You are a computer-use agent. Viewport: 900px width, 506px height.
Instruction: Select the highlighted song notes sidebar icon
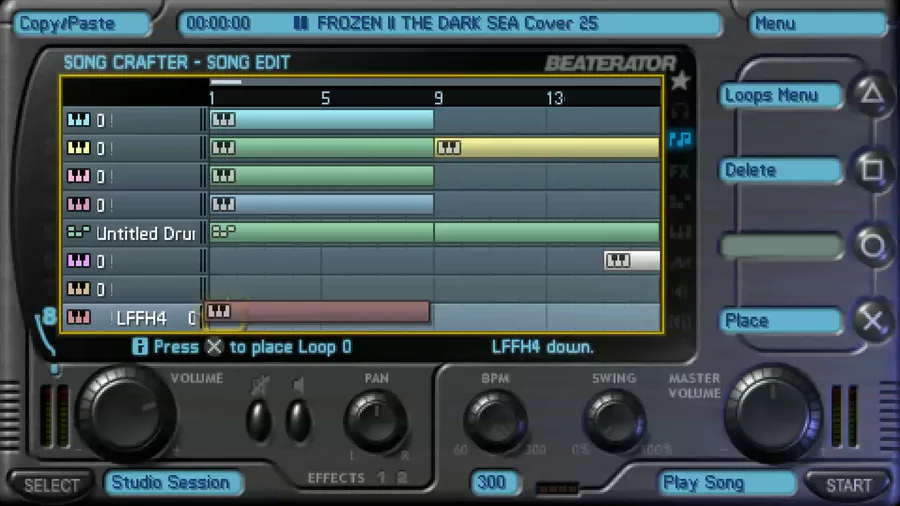tap(680, 139)
